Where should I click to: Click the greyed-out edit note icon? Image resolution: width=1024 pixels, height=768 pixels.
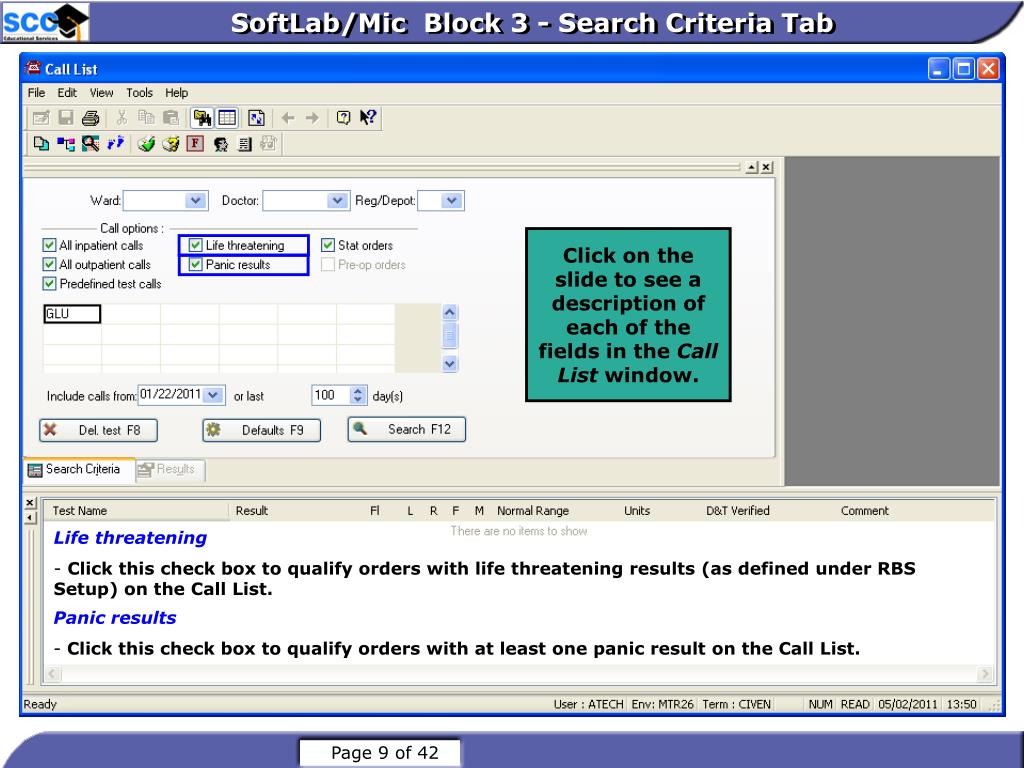tap(41, 118)
